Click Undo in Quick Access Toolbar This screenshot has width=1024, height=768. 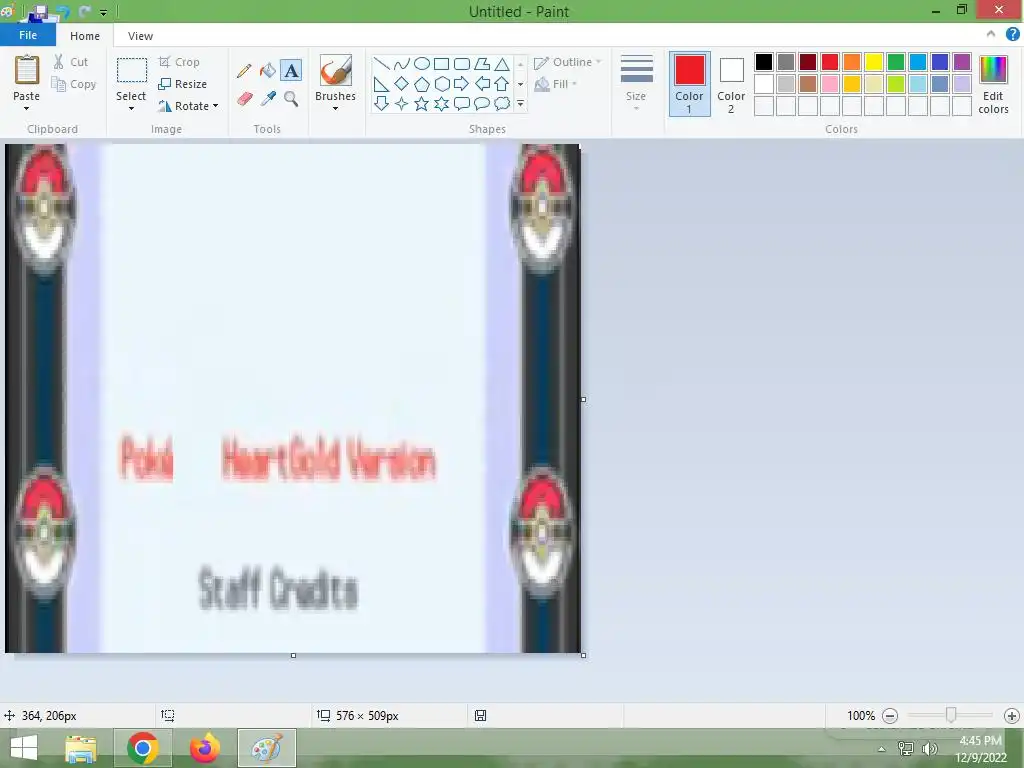[x=63, y=11]
